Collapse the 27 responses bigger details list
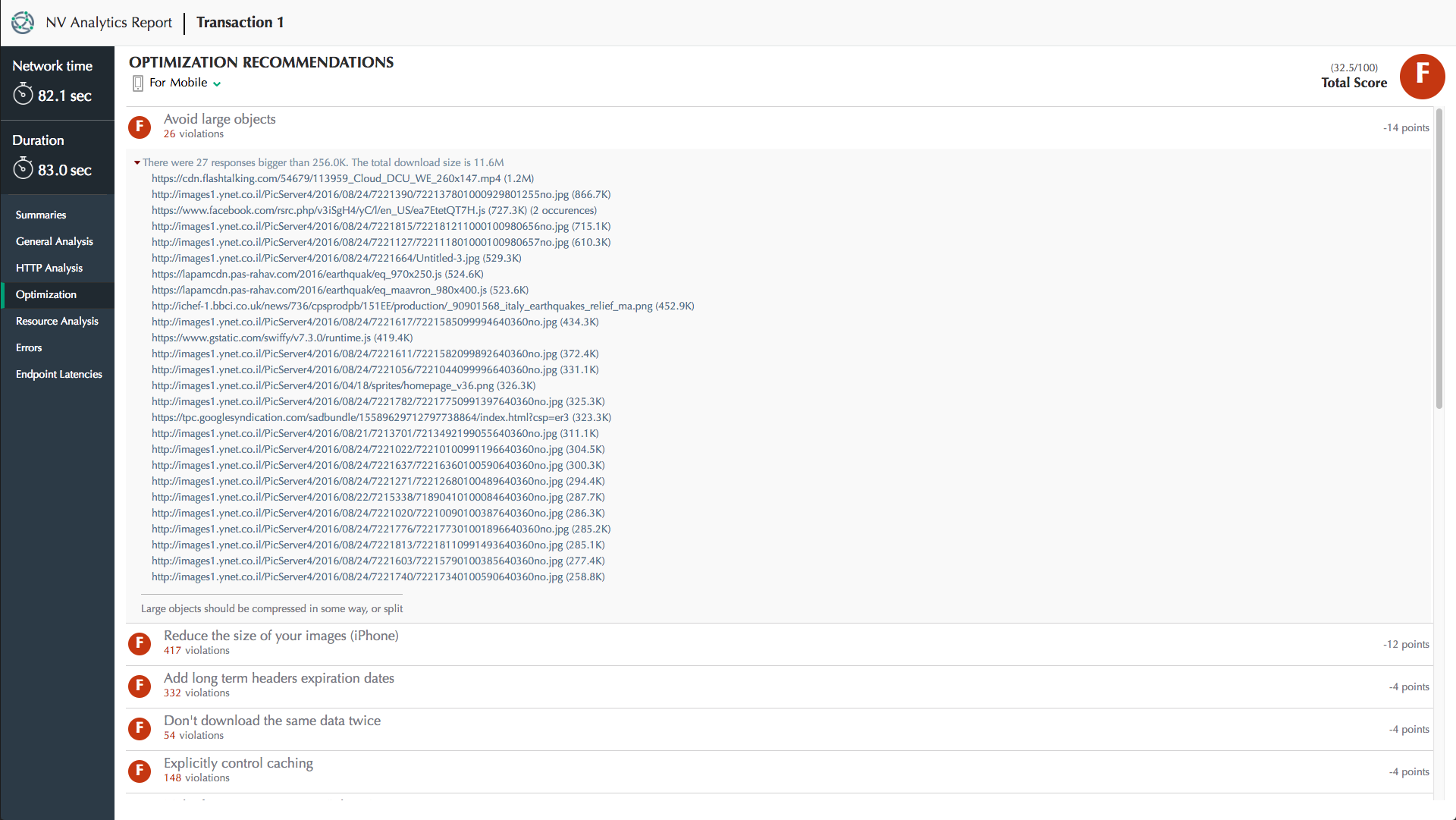Screen dimensions: 1456x820 137,162
